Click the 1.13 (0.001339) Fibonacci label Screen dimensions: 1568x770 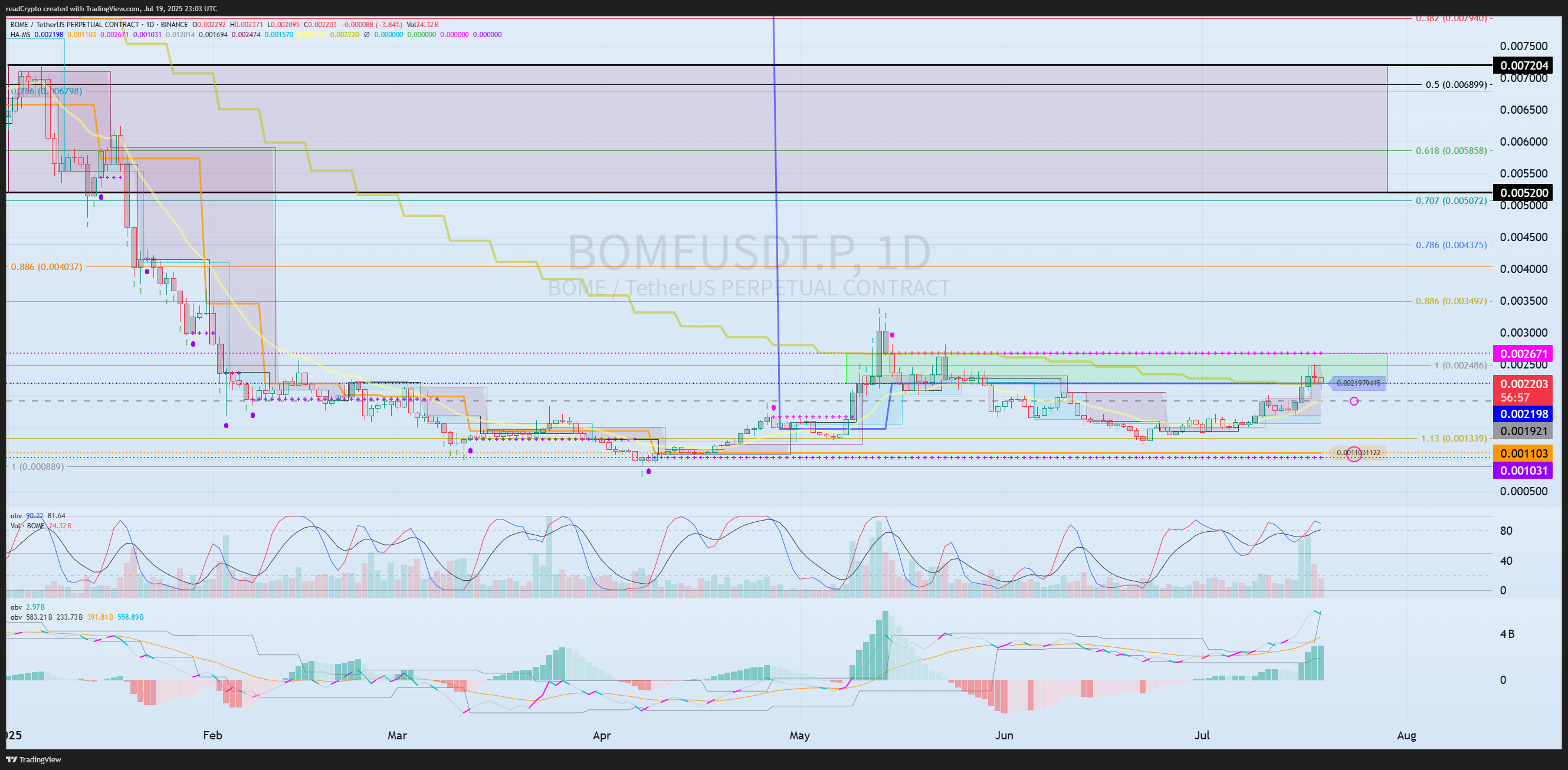(x=1454, y=439)
